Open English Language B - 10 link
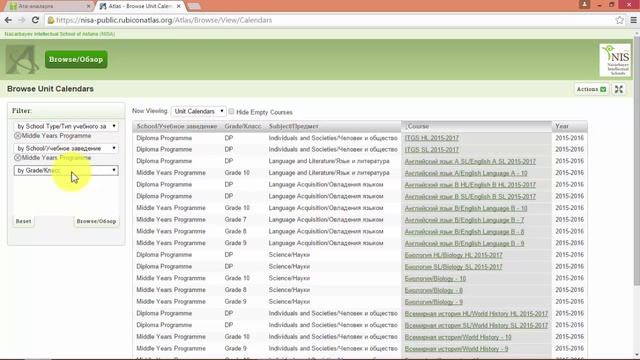Viewport: 640px width, 360px height. click(466, 209)
